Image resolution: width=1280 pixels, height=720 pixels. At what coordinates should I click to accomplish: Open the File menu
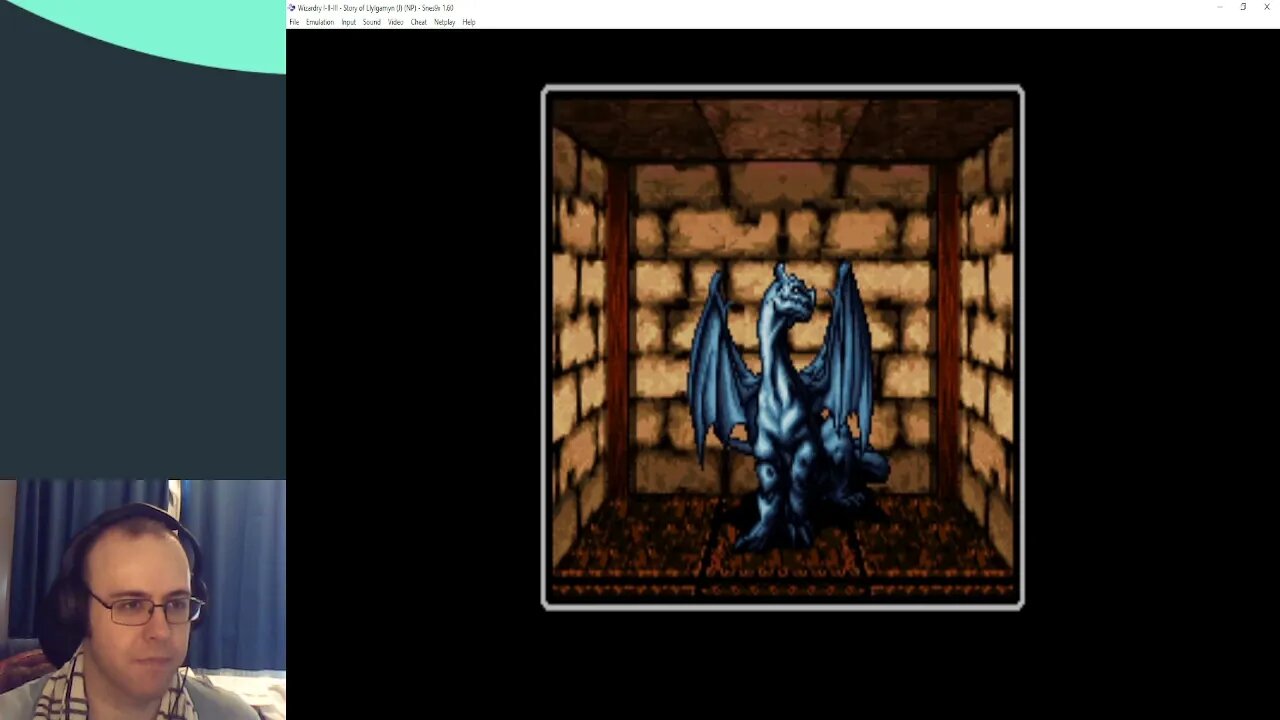(294, 22)
